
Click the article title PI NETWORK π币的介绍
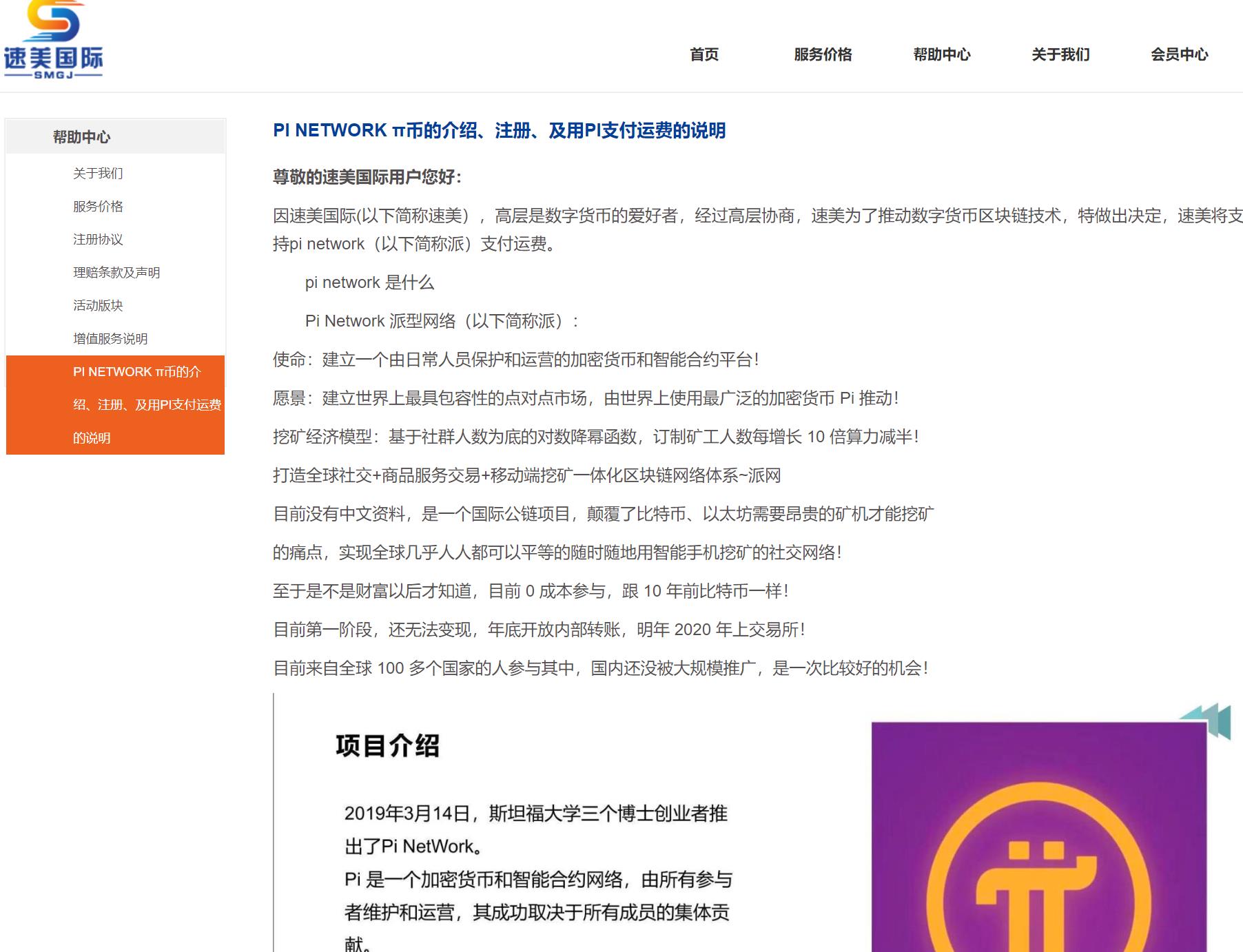tap(499, 130)
